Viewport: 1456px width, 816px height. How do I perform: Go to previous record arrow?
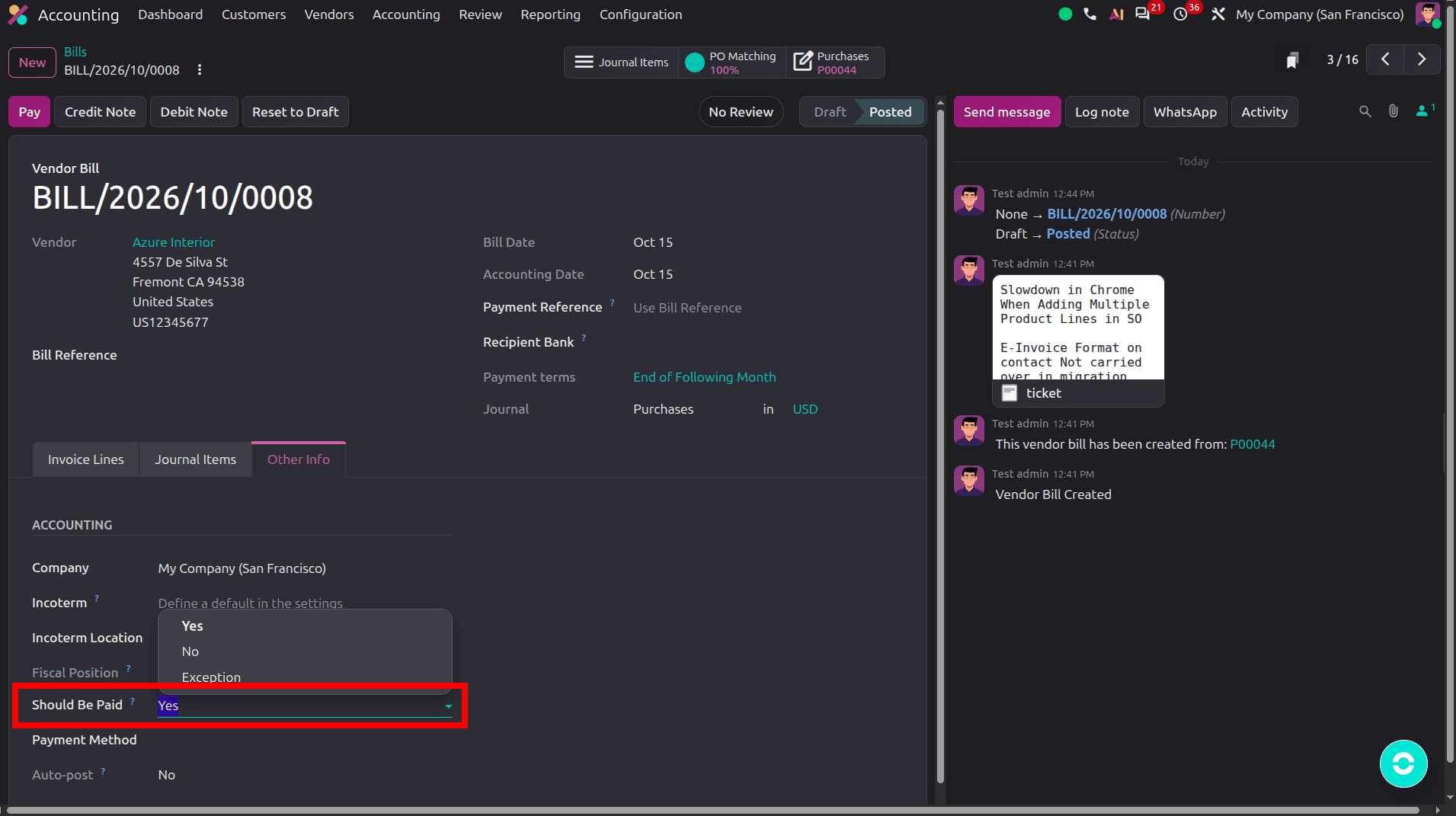[1385, 59]
